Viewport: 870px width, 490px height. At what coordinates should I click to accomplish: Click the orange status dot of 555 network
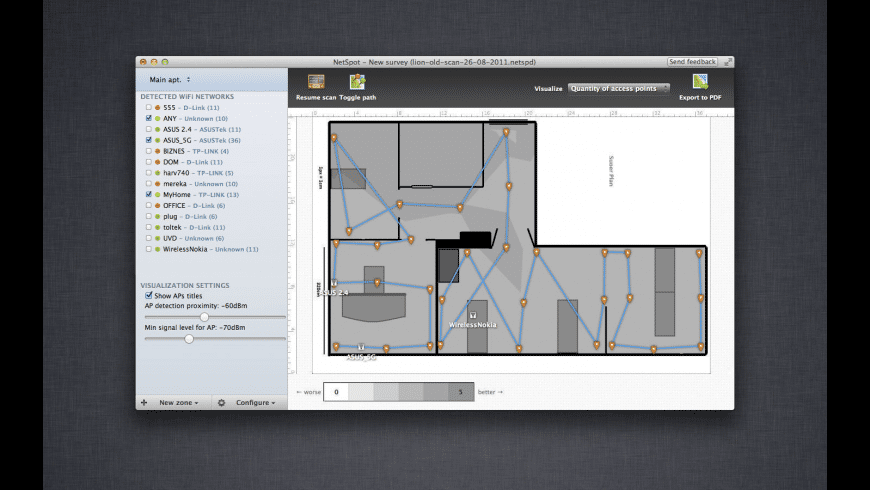[x=158, y=108]
